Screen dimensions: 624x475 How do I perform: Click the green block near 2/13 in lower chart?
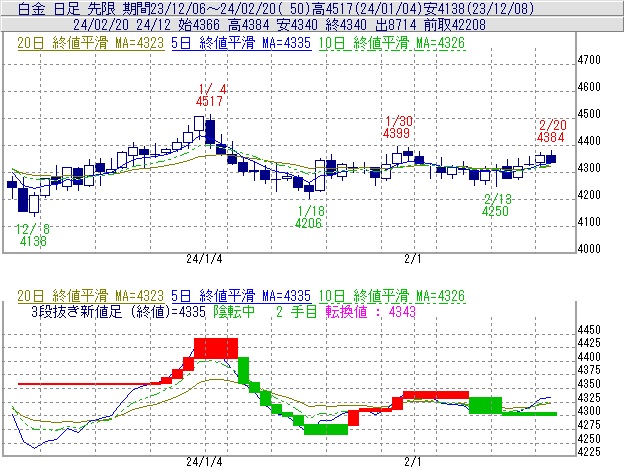(x=486, y=405)
